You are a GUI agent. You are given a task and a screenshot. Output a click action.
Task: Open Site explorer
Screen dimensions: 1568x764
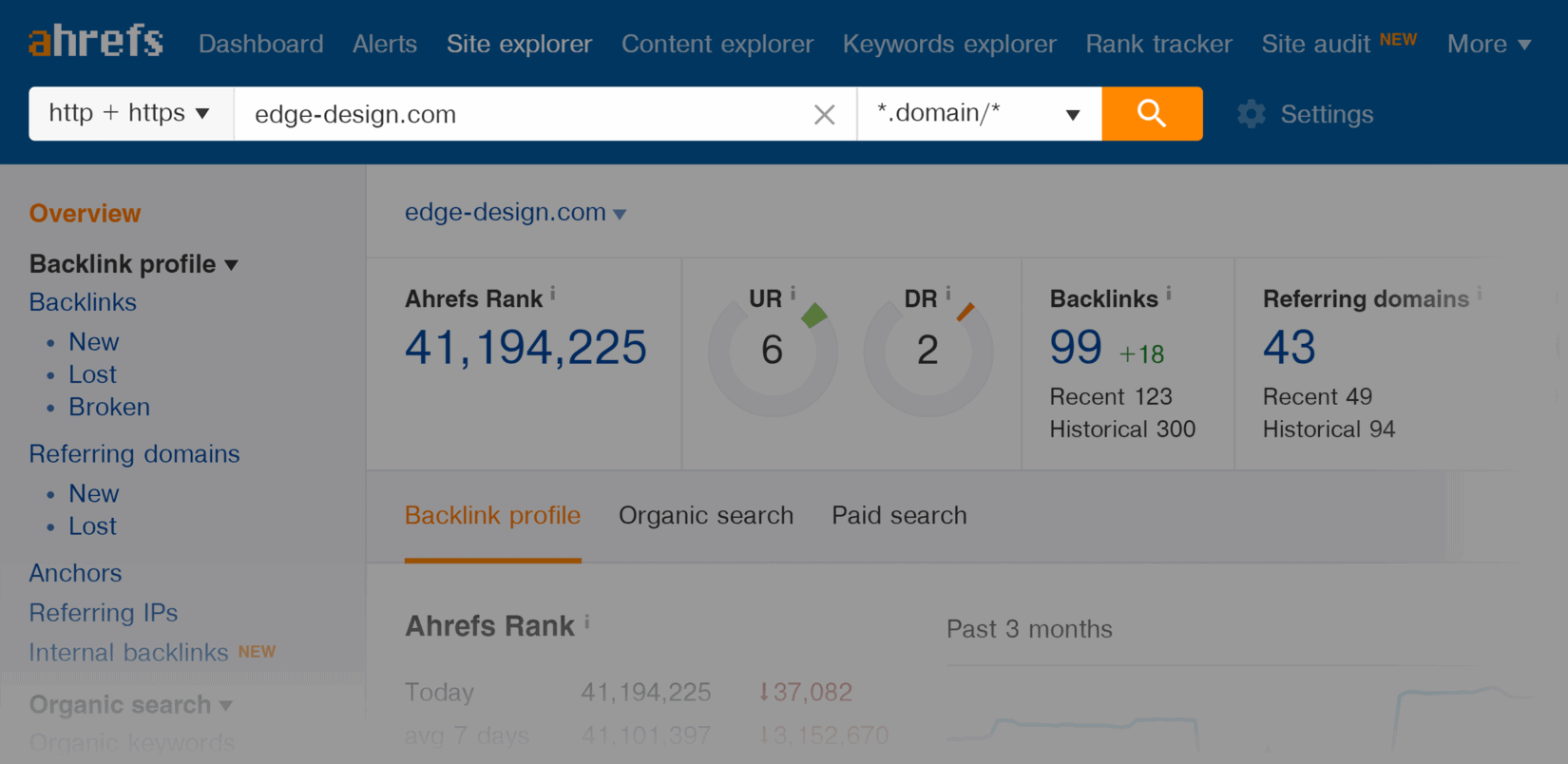[519, 44]
